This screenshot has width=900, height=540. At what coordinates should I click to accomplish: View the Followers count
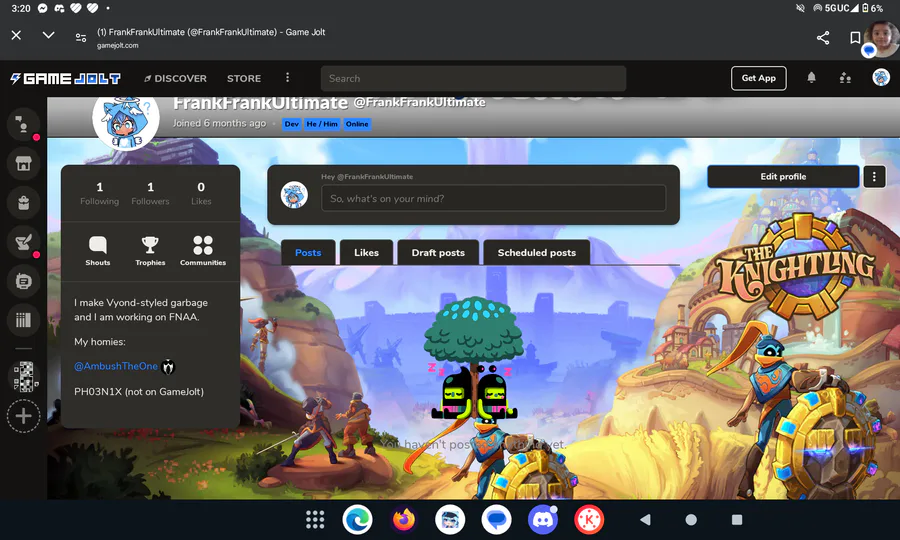(x=150, y=193)
